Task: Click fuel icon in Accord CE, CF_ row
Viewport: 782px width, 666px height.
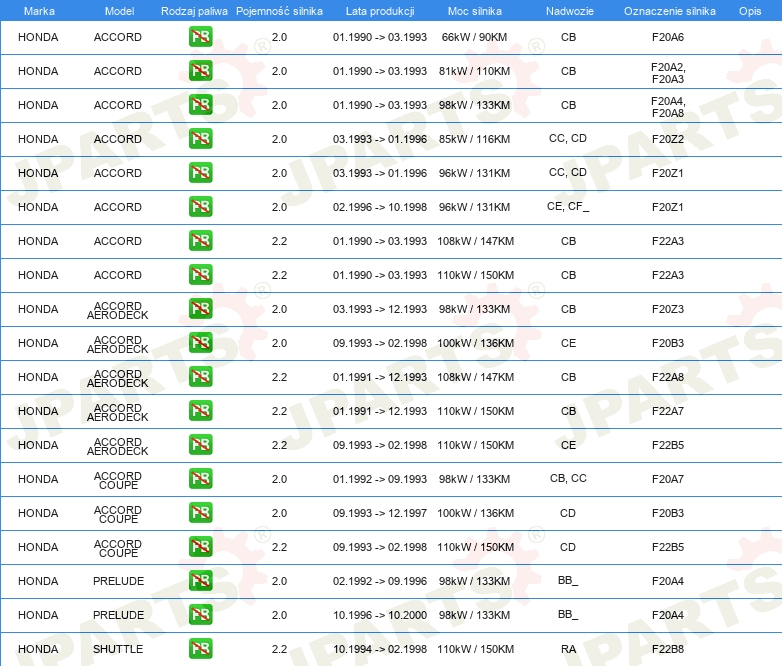Action: click(x=200, y=207)
